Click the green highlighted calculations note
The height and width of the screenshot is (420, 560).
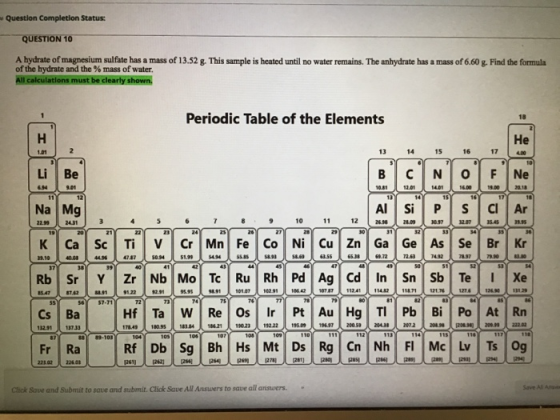[84, 80]
